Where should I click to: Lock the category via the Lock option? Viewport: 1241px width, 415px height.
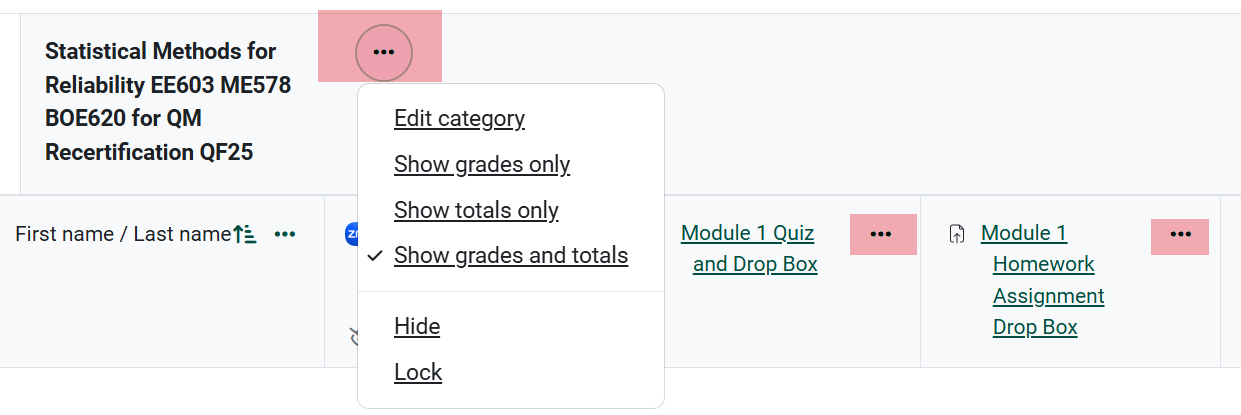click(x=418, y=372)
